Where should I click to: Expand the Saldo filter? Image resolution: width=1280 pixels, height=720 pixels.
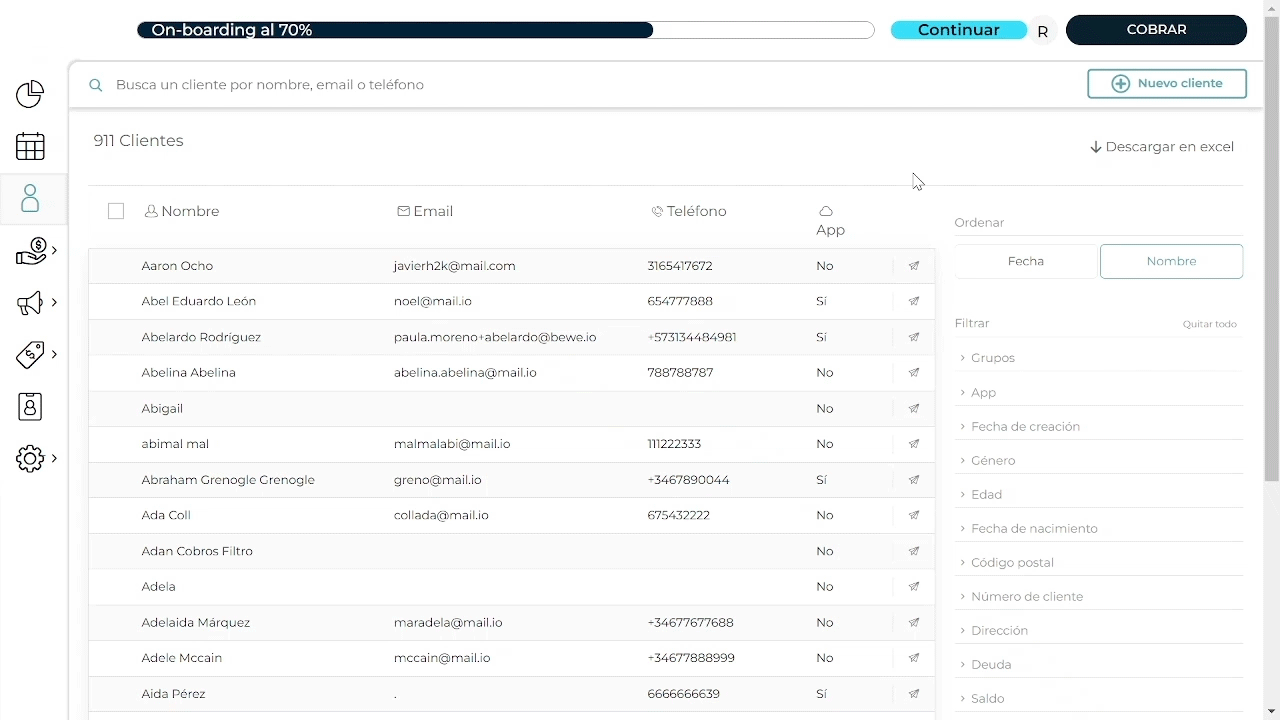click(x=1098, y=699)
